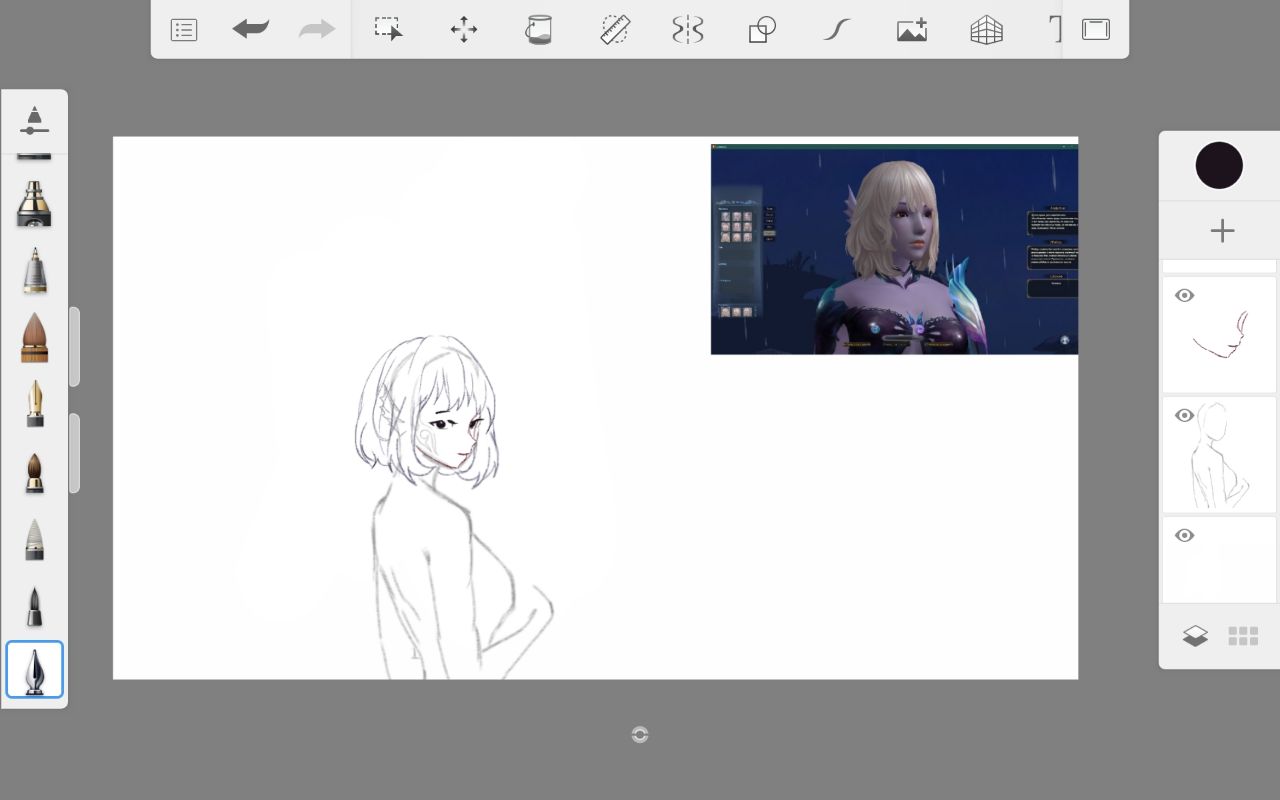Select the brown paintbrush in the brush palette
Screen dimensions: 1280x800
click(34, 338)
